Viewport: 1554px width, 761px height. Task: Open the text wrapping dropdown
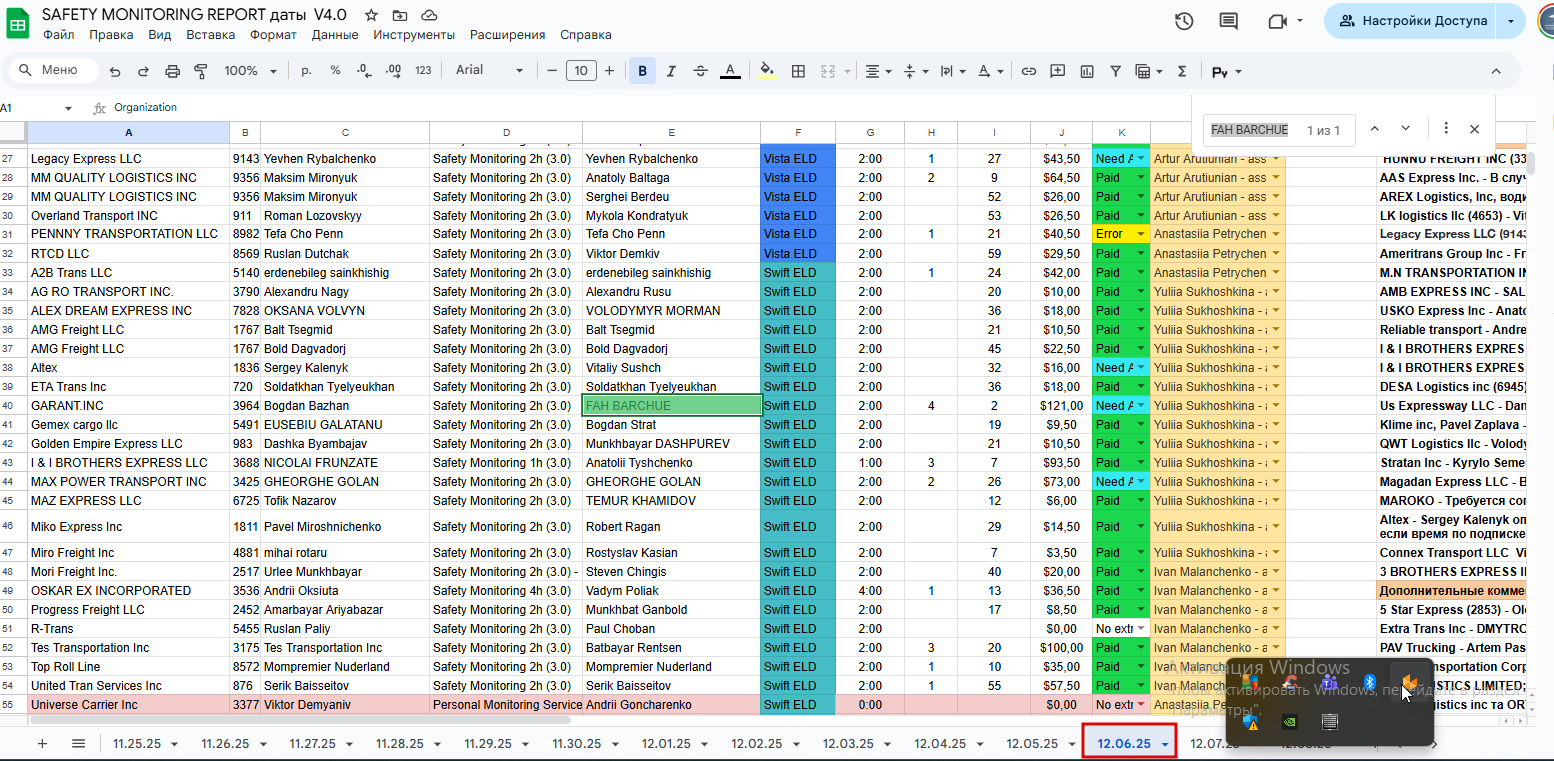953,71
